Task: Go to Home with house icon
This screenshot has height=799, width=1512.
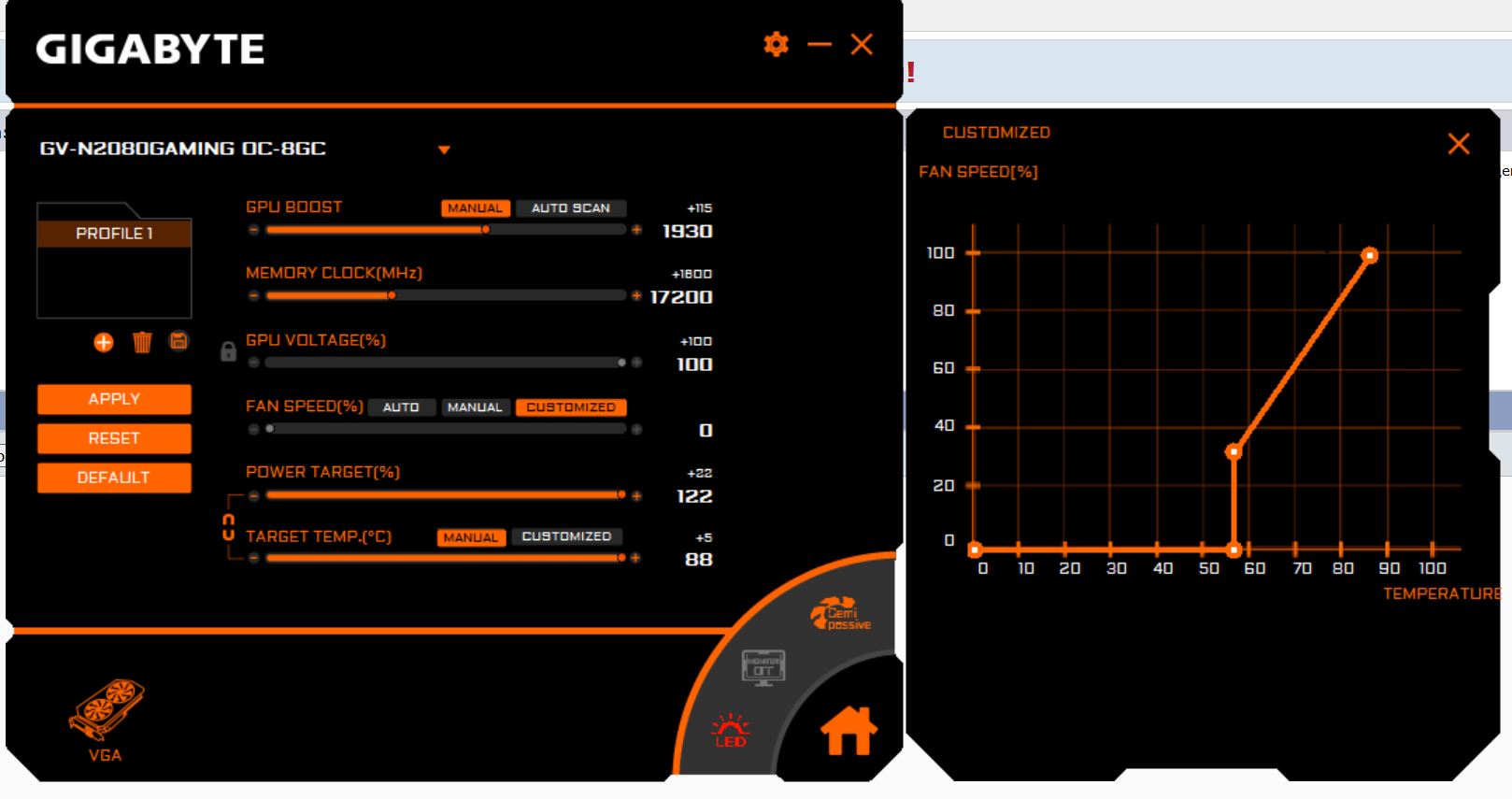Action: [849, 730]
